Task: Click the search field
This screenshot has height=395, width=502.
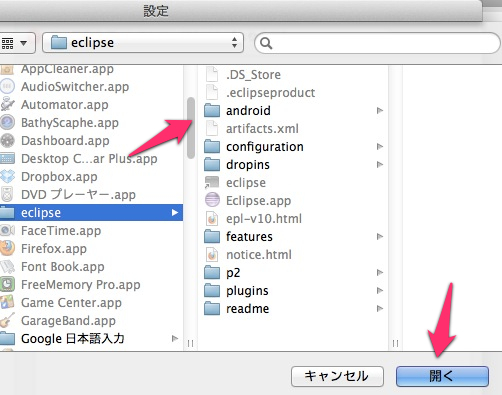Action: click(x=377, y=43)
